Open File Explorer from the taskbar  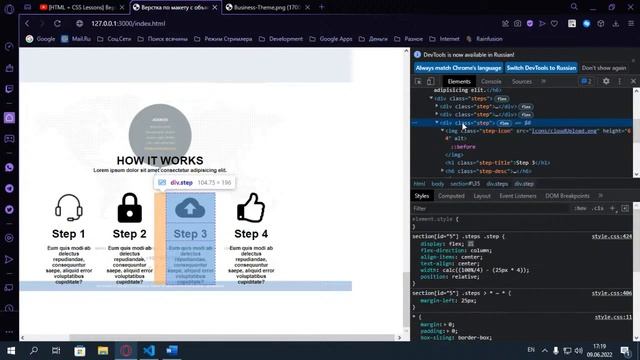103,350
